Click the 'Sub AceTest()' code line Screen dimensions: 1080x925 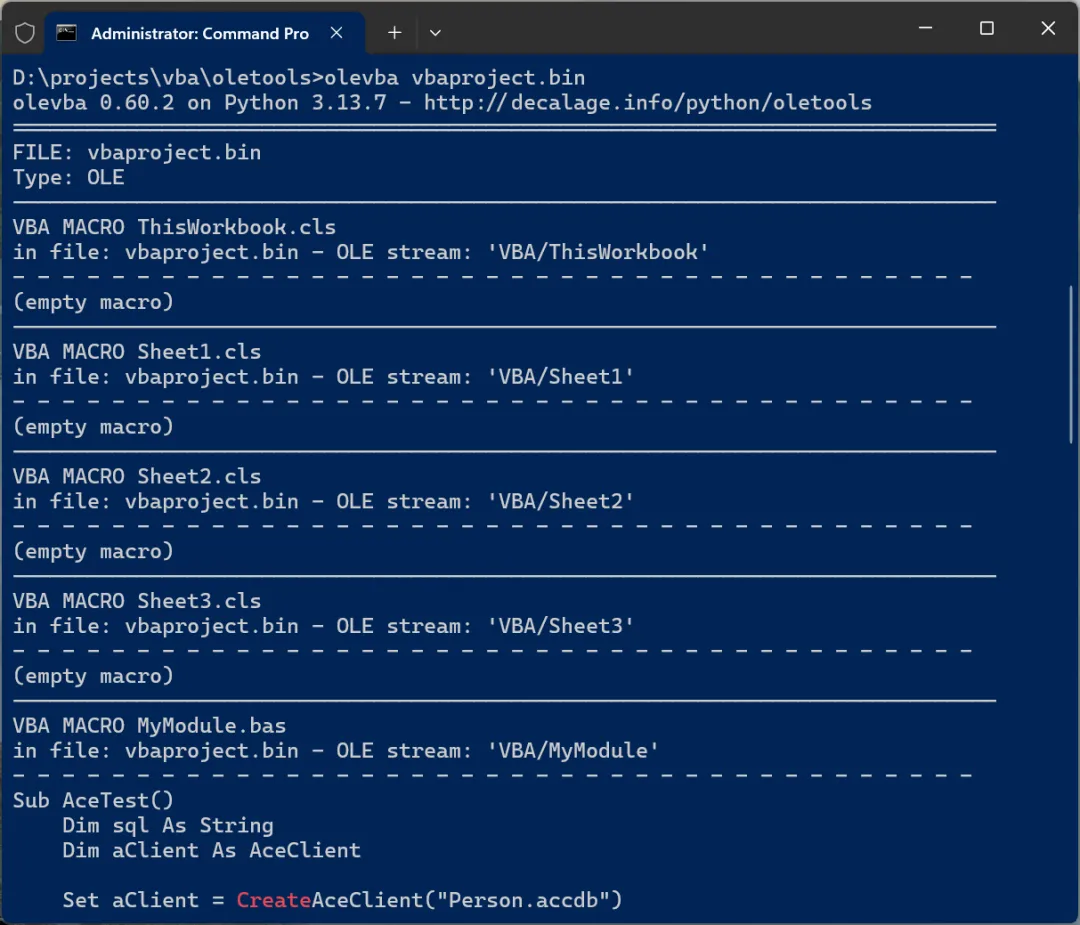[94, 801]
